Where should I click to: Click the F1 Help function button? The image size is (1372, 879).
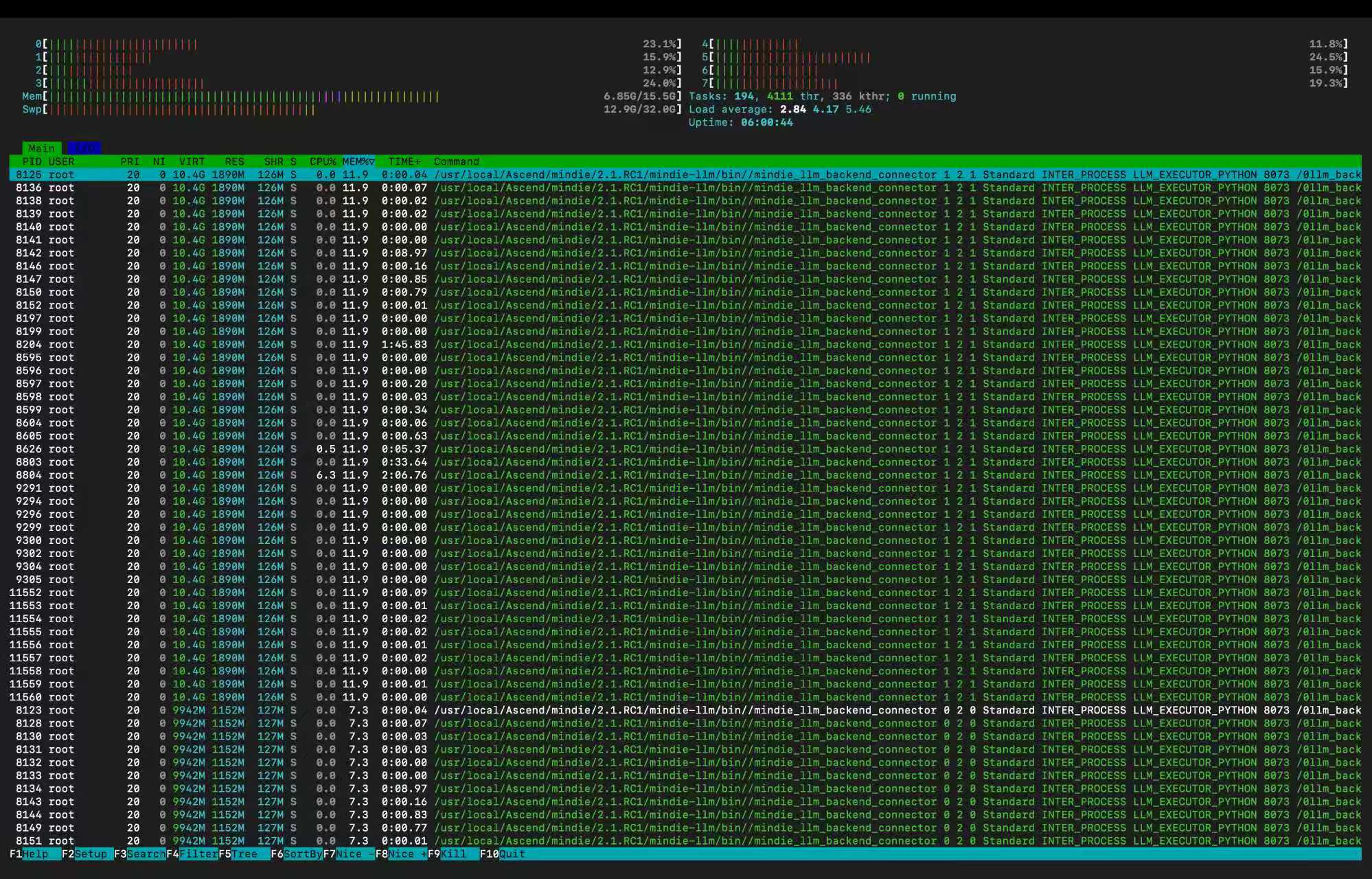pos(35,854)
